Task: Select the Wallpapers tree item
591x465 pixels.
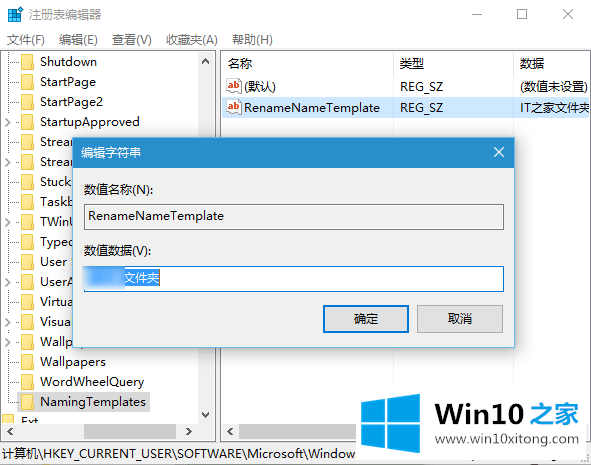Action: (73, 362)
